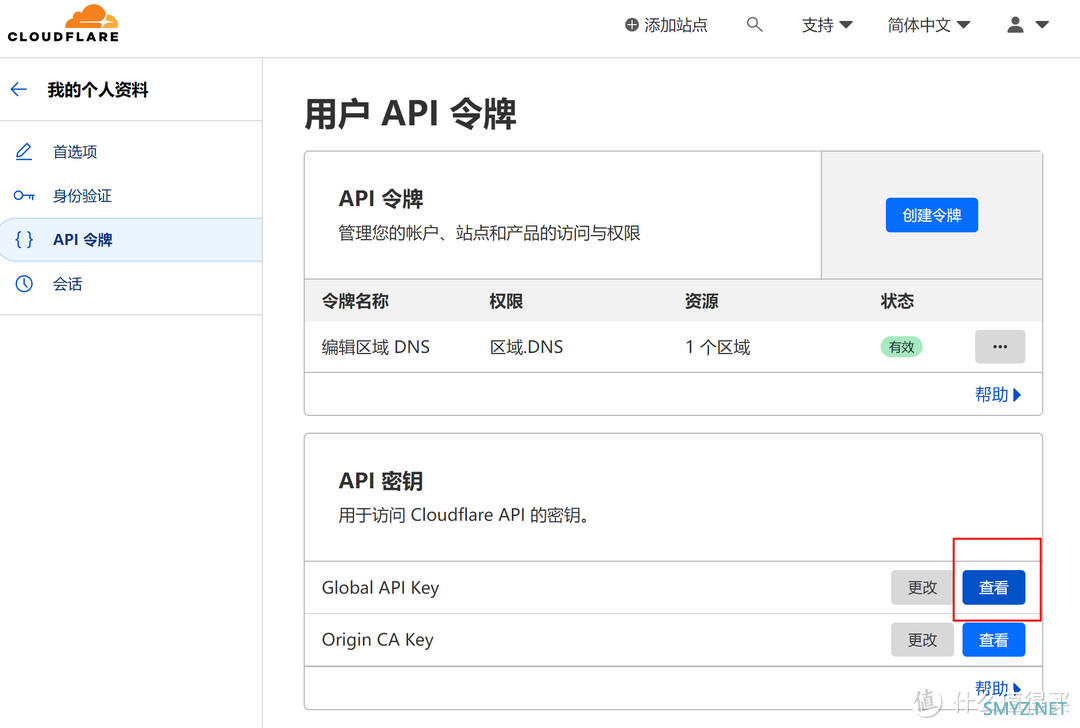Screen dimensions: 1080x728
Task: Click the 1 个区域 resource cell
Action: tap(718, 346)
